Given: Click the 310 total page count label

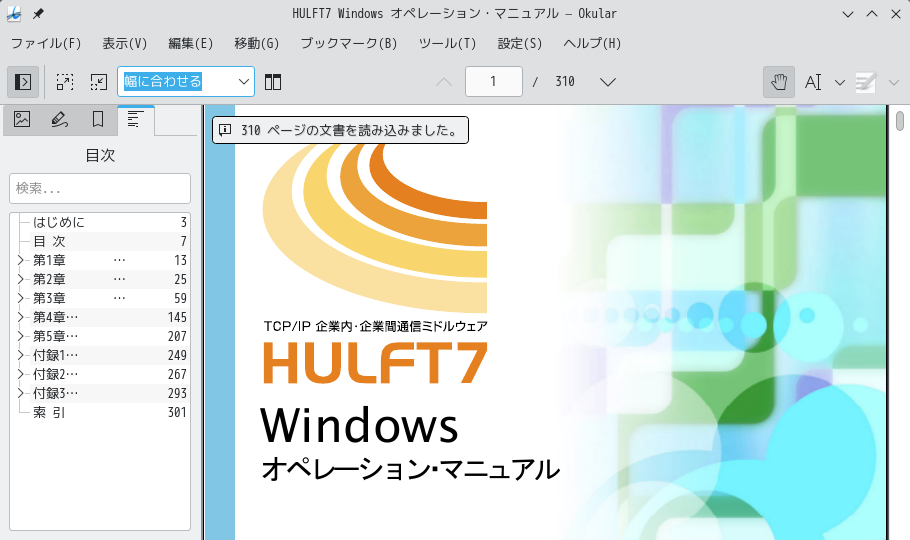Looking at the screenshot, I should pyautogui.click(x=565, y=81).
